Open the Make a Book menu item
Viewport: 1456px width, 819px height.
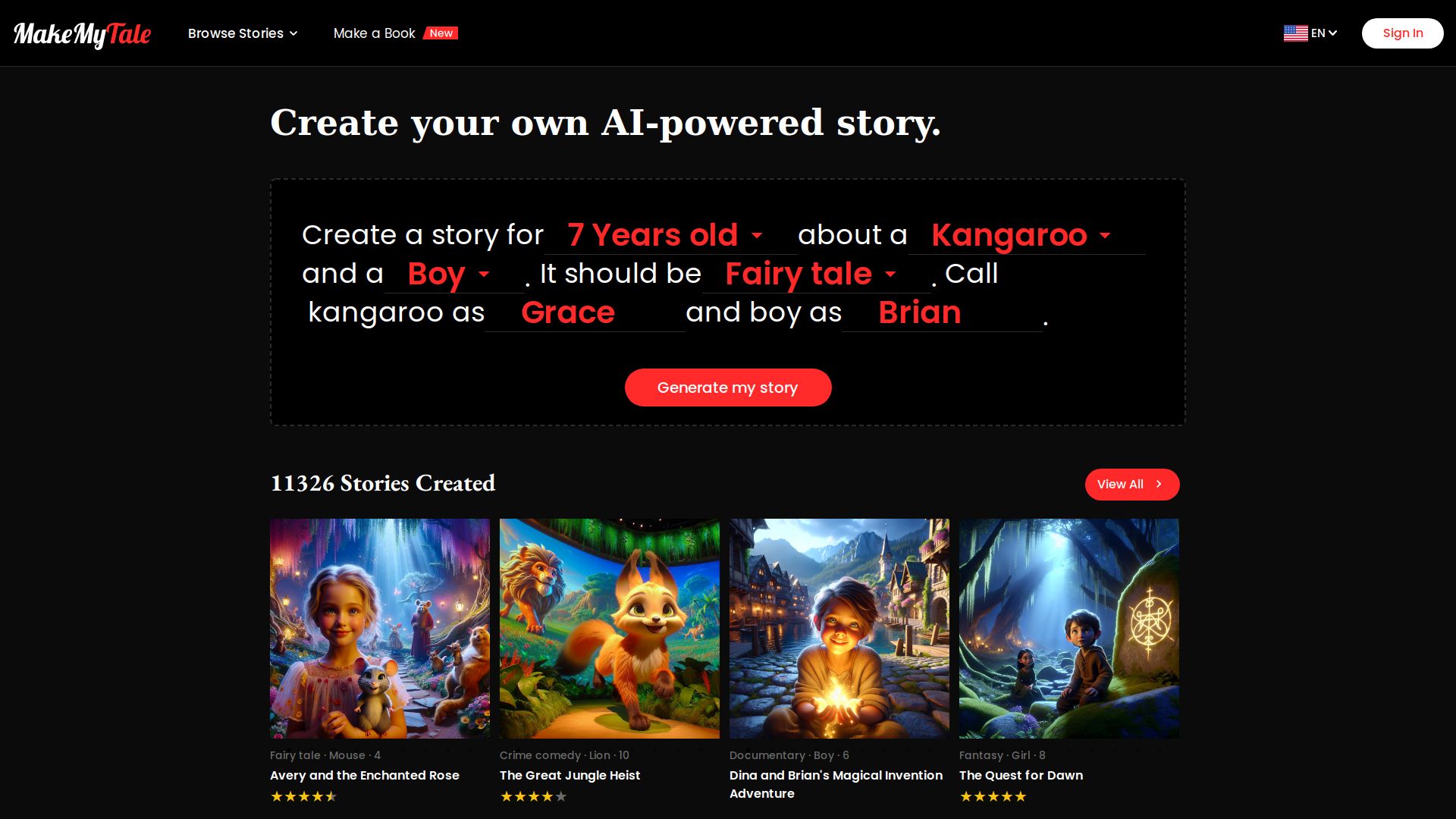[375, 33]
